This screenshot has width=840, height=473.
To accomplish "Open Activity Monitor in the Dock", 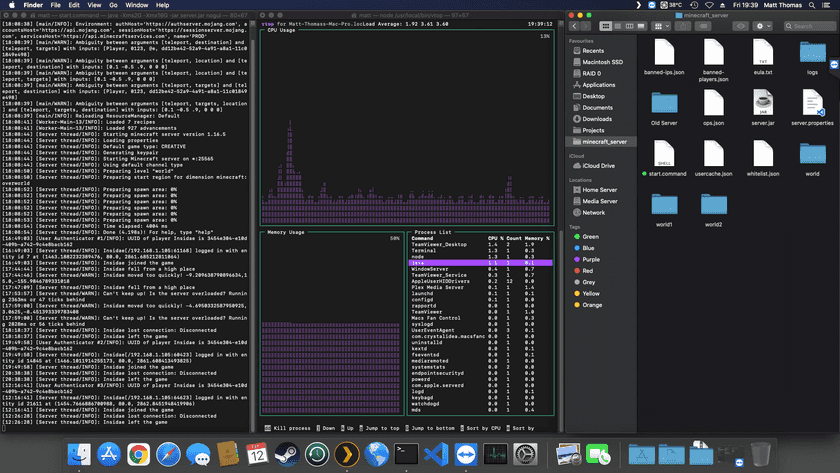I will pos(495,455).
